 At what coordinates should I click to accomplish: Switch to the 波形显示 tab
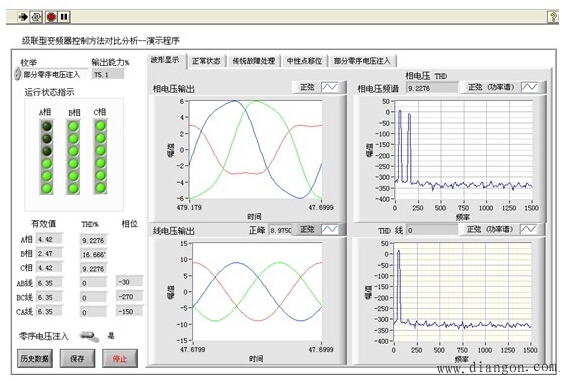pos(166,60)
